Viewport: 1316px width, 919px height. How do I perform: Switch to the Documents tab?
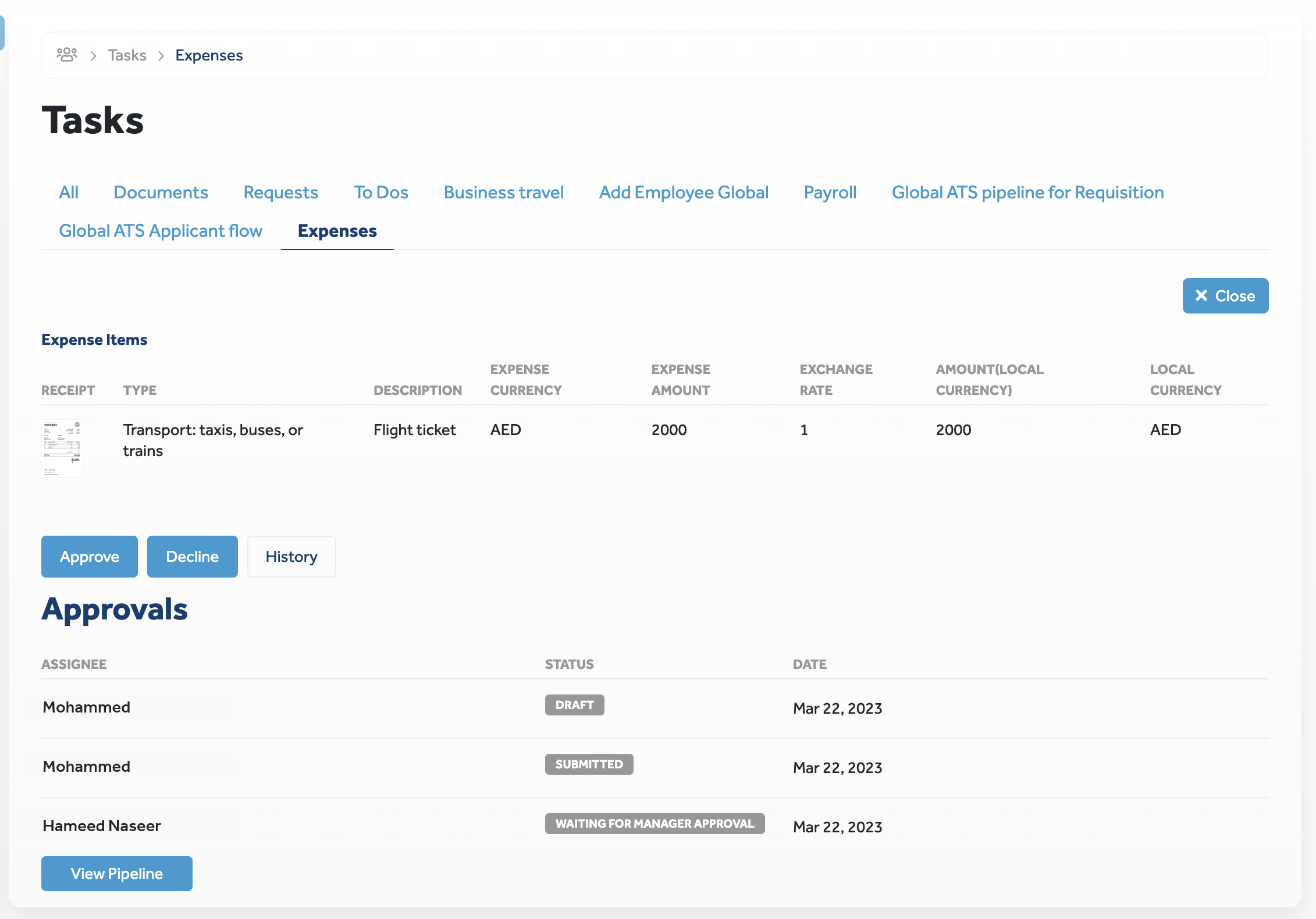pyautogui.click(x=161, y=193)
